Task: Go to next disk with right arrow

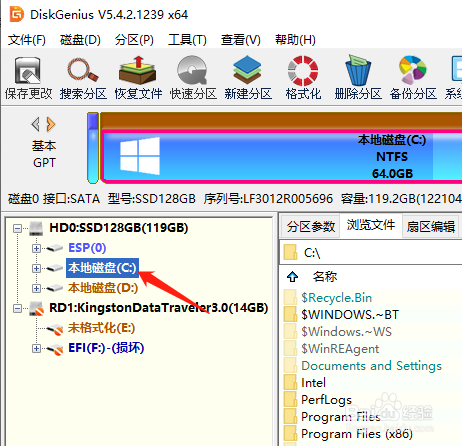Action: pos(51,124)
